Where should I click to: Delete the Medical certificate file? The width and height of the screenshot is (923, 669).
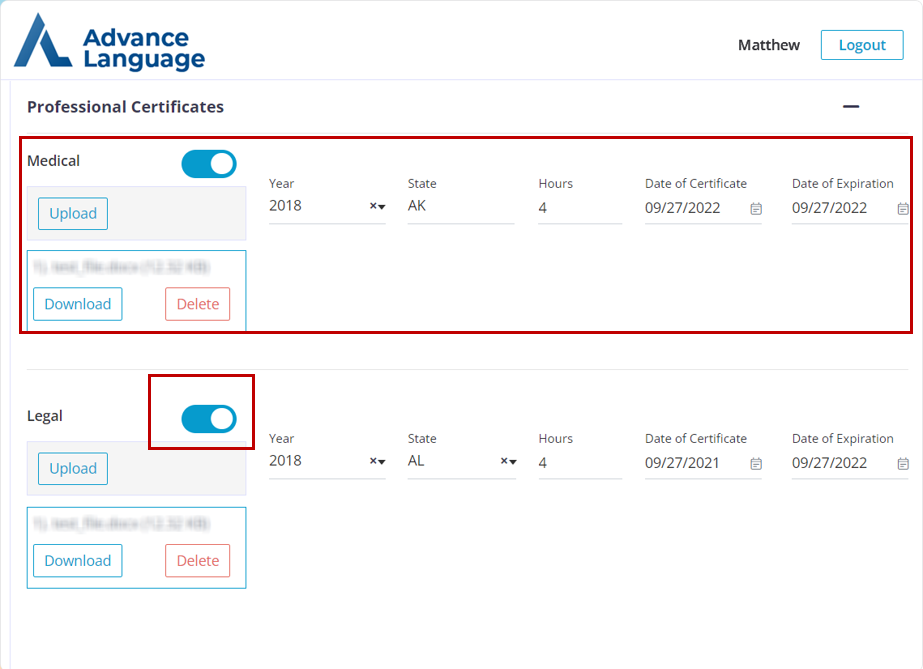point(197,304)
